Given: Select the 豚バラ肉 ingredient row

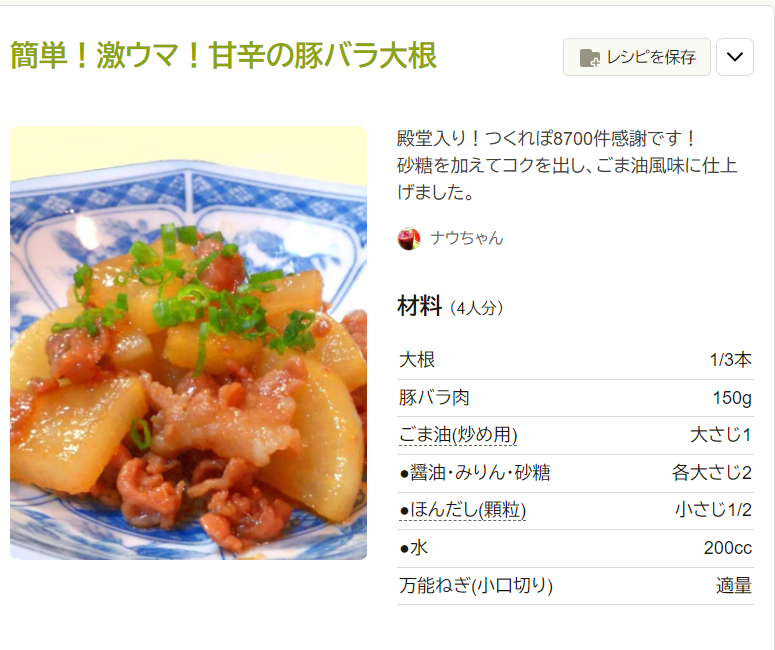Looking at the screenshot, I should pyautogui.click(x=575, y=397).
